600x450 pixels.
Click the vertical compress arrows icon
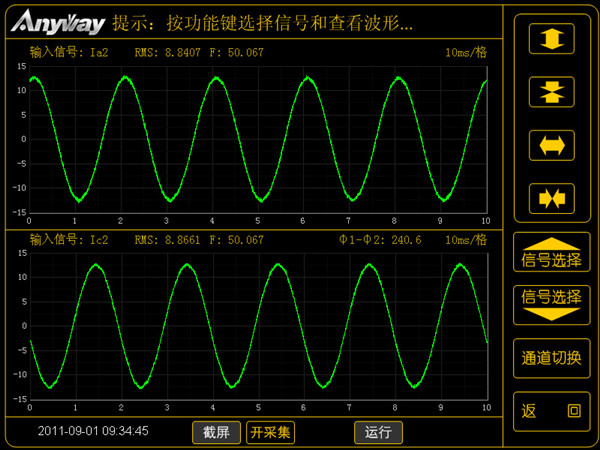pyautogui.click(x=551, y=91)
